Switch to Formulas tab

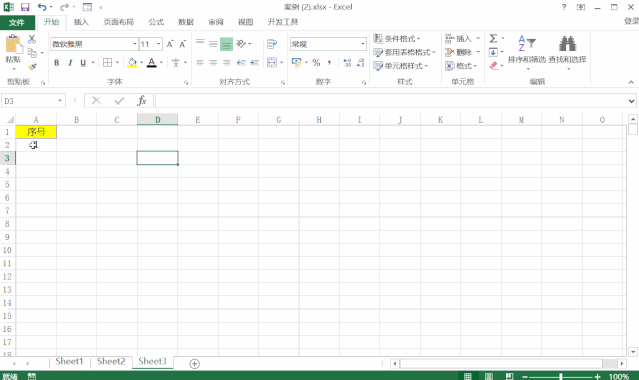156,22
